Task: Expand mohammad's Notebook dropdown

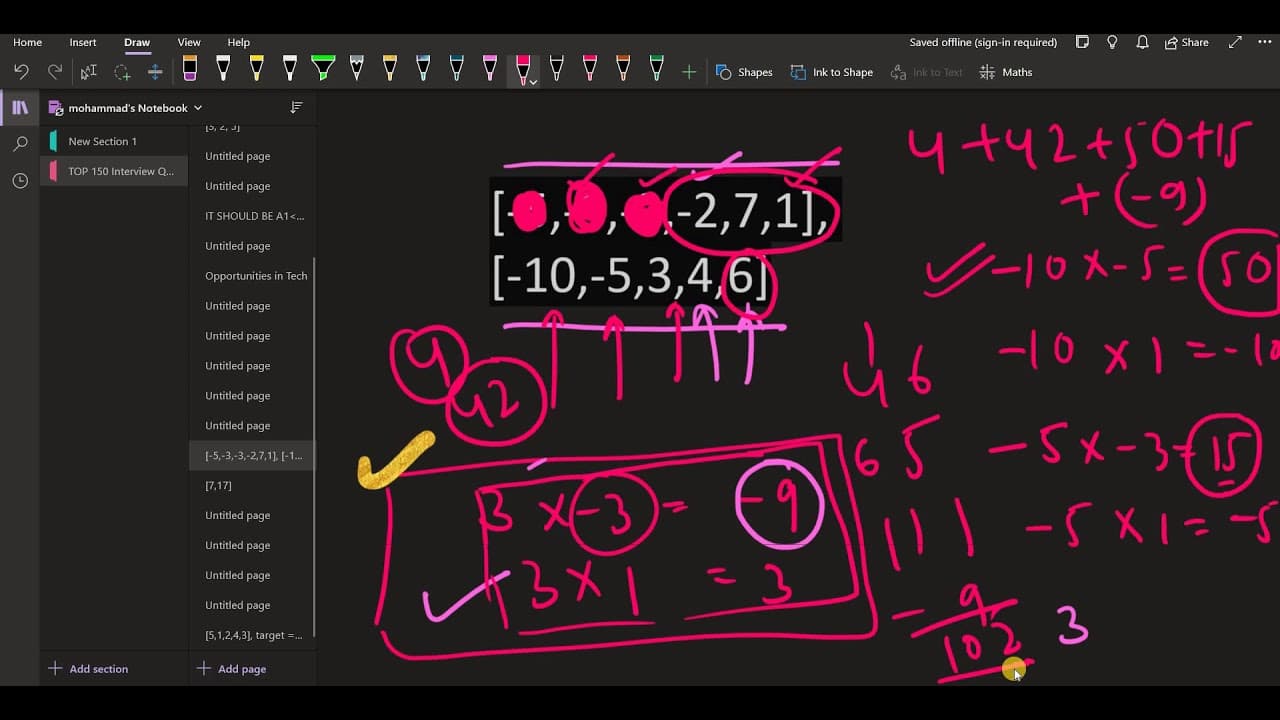Action: click(x=198, y=108)
